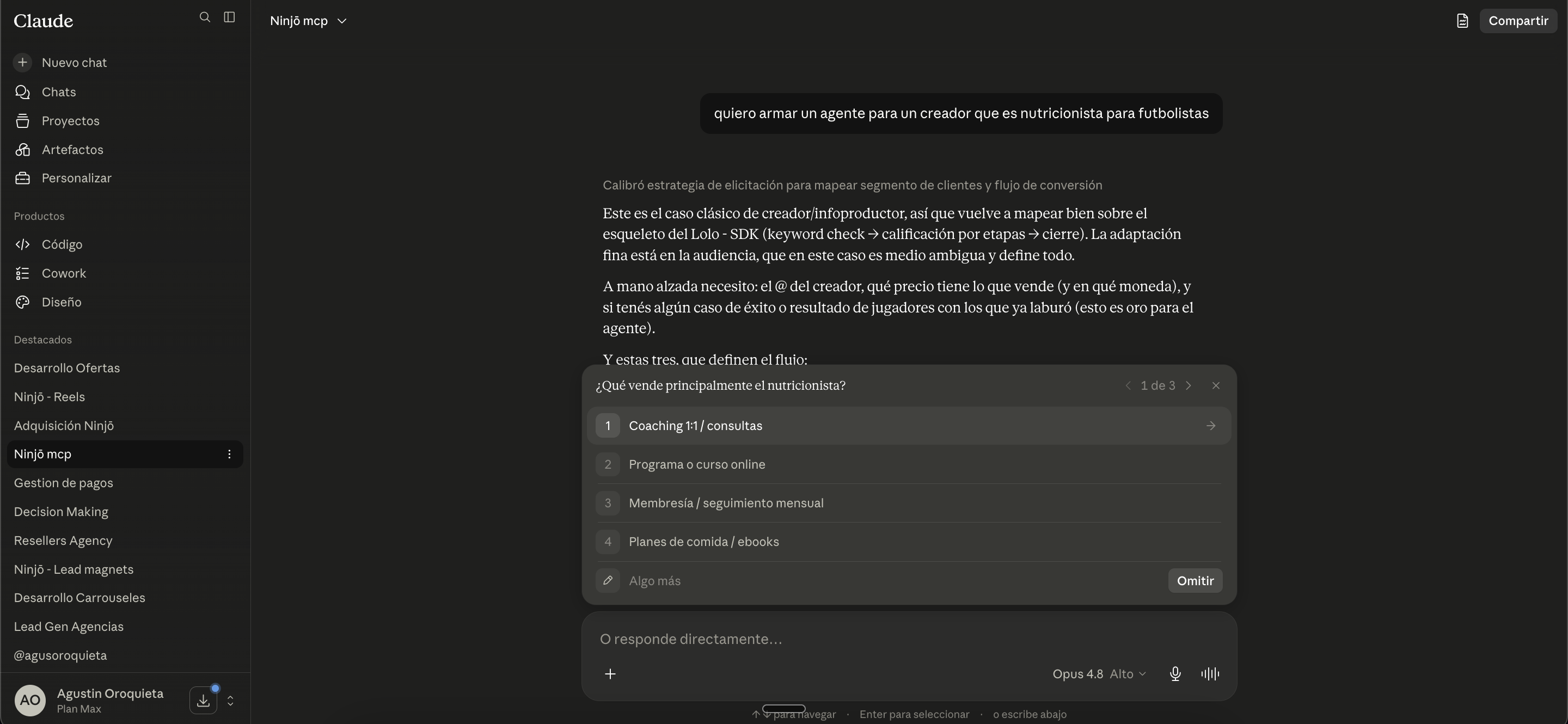Open the document icon beside Compartir
This screenshot has width=1568, height=724.
pyautogui.click(x=1462, y=21)
